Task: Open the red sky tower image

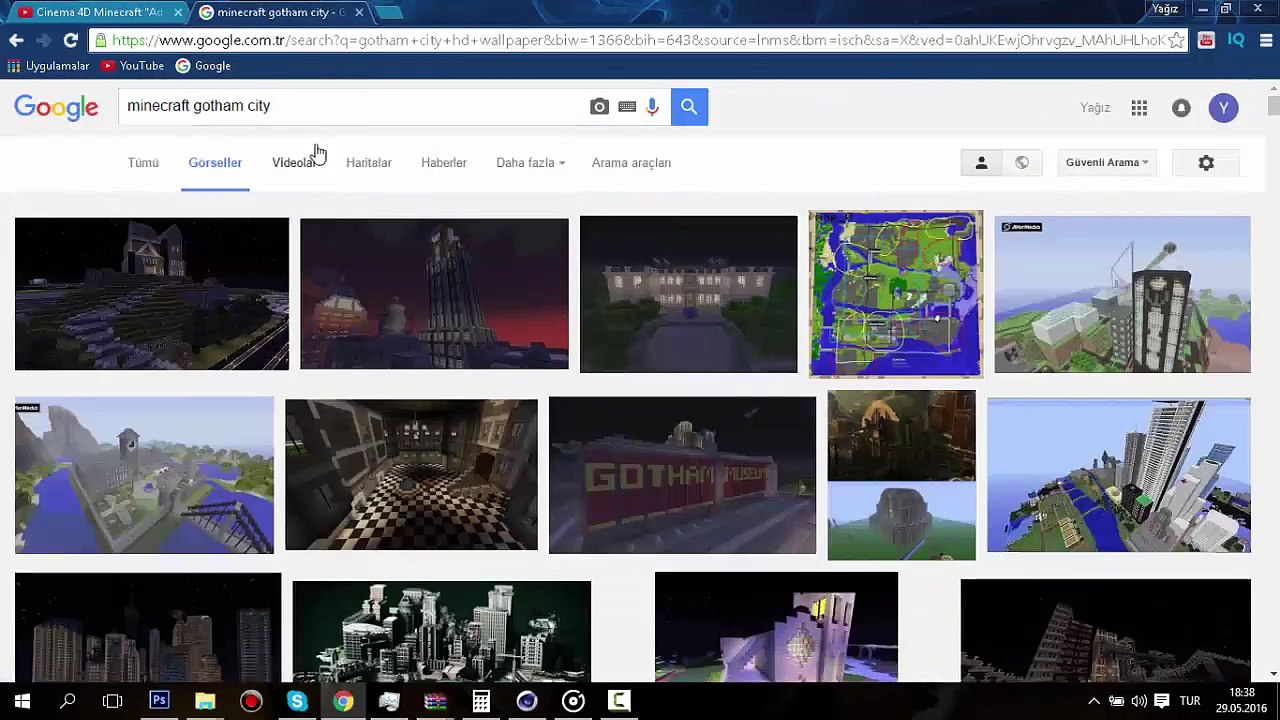Action: [434, 294]
